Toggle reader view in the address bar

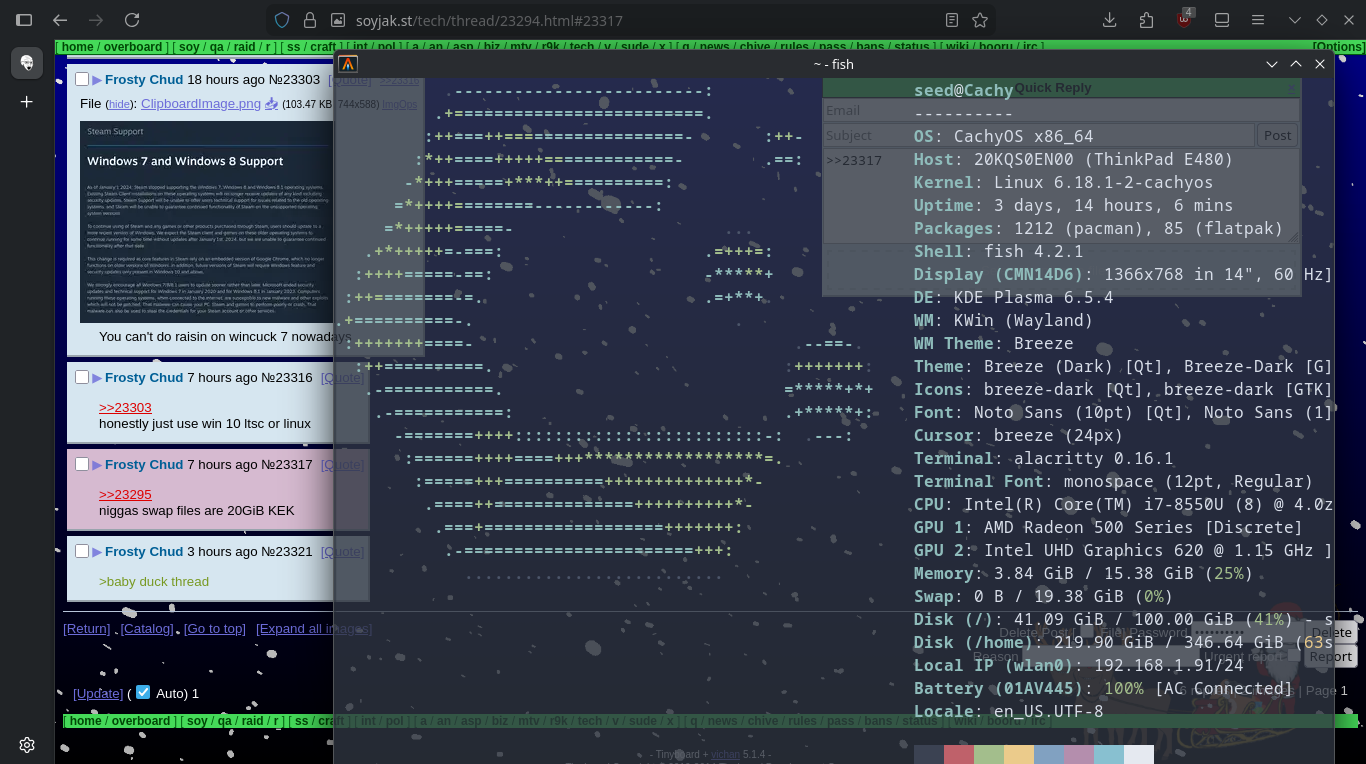(x=951, y=20)
